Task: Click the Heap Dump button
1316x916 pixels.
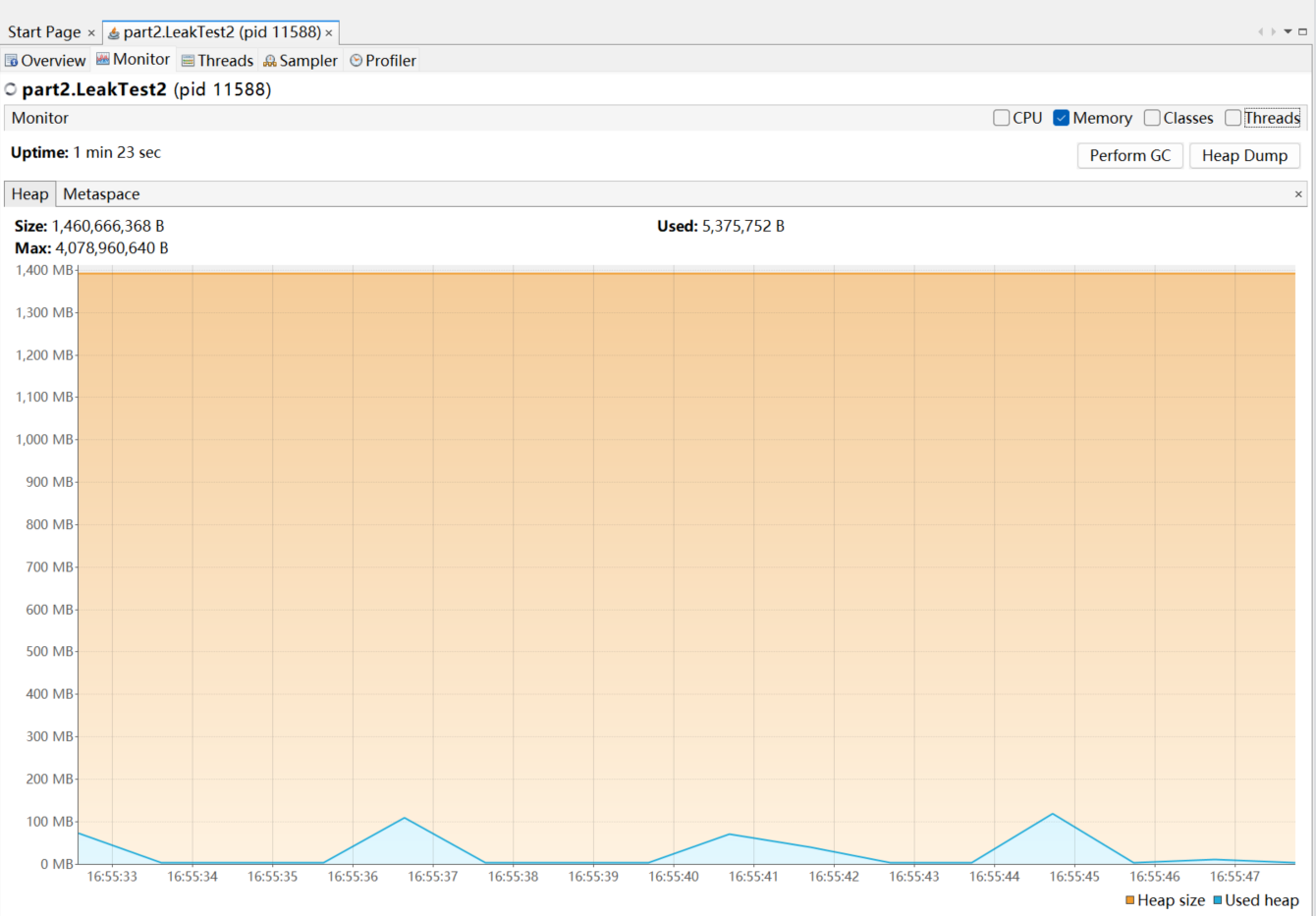Action: pyautogui.click(x=1244, y=156)
